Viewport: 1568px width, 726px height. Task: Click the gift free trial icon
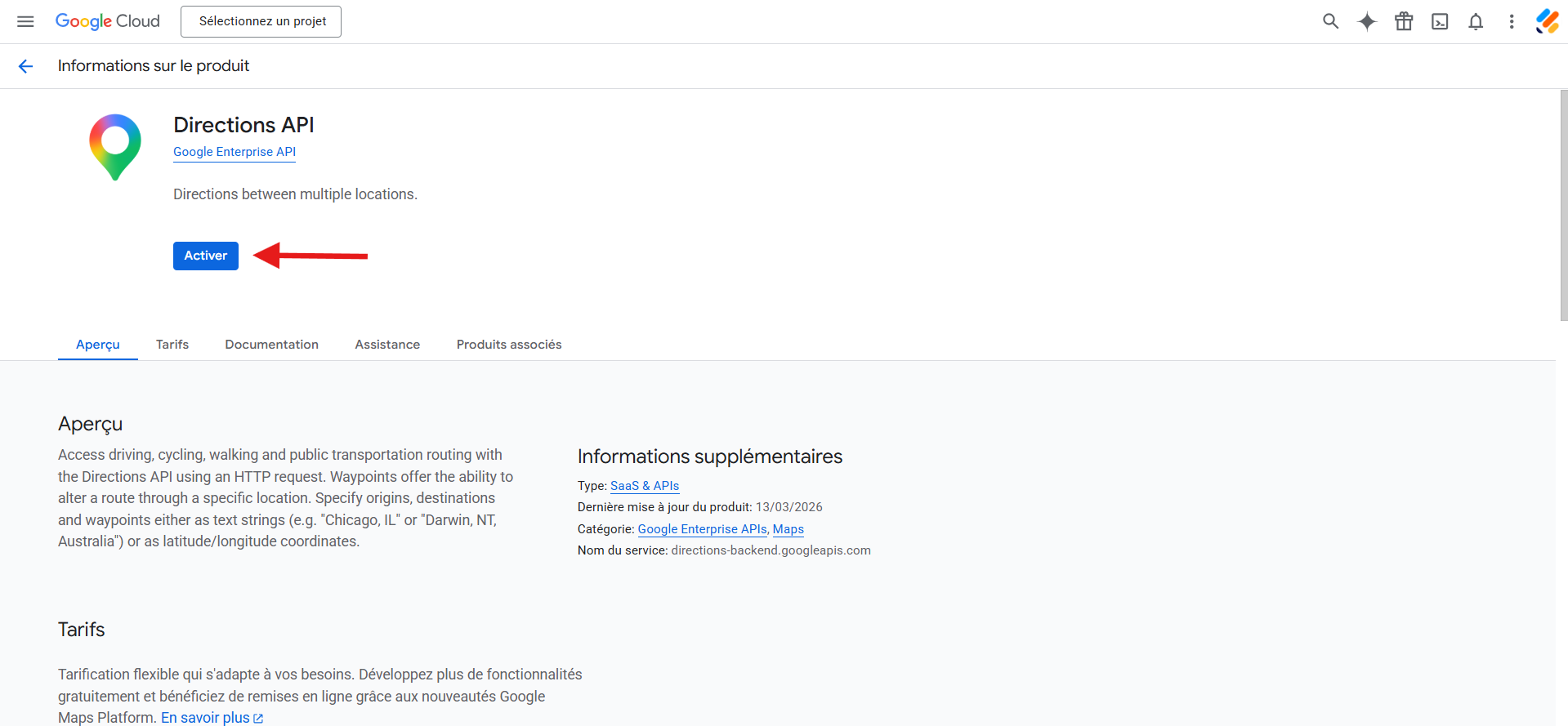pyautogui.click(x=1404, y=21)
